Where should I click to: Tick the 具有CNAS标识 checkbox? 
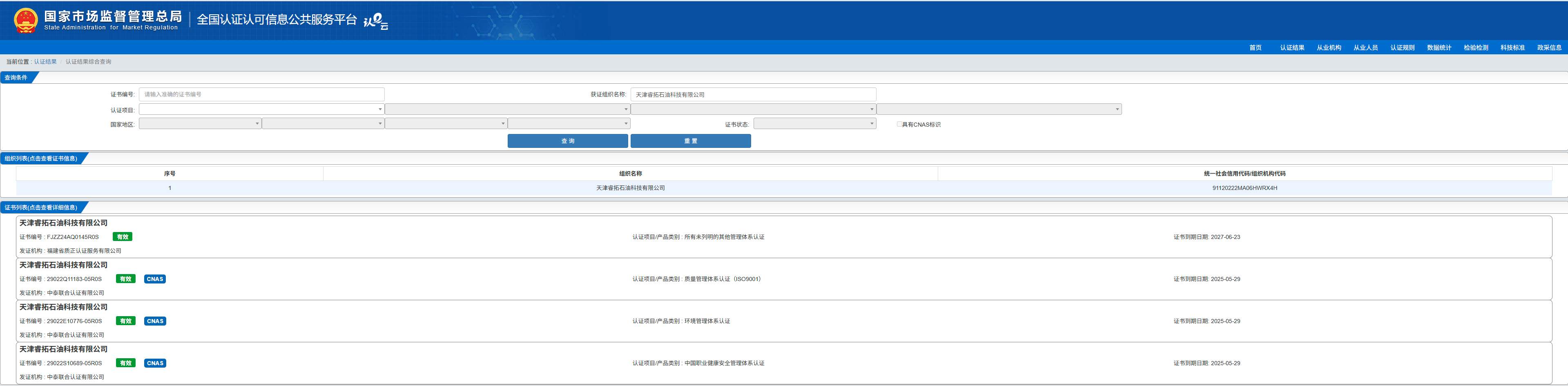[x=899, y=124]
